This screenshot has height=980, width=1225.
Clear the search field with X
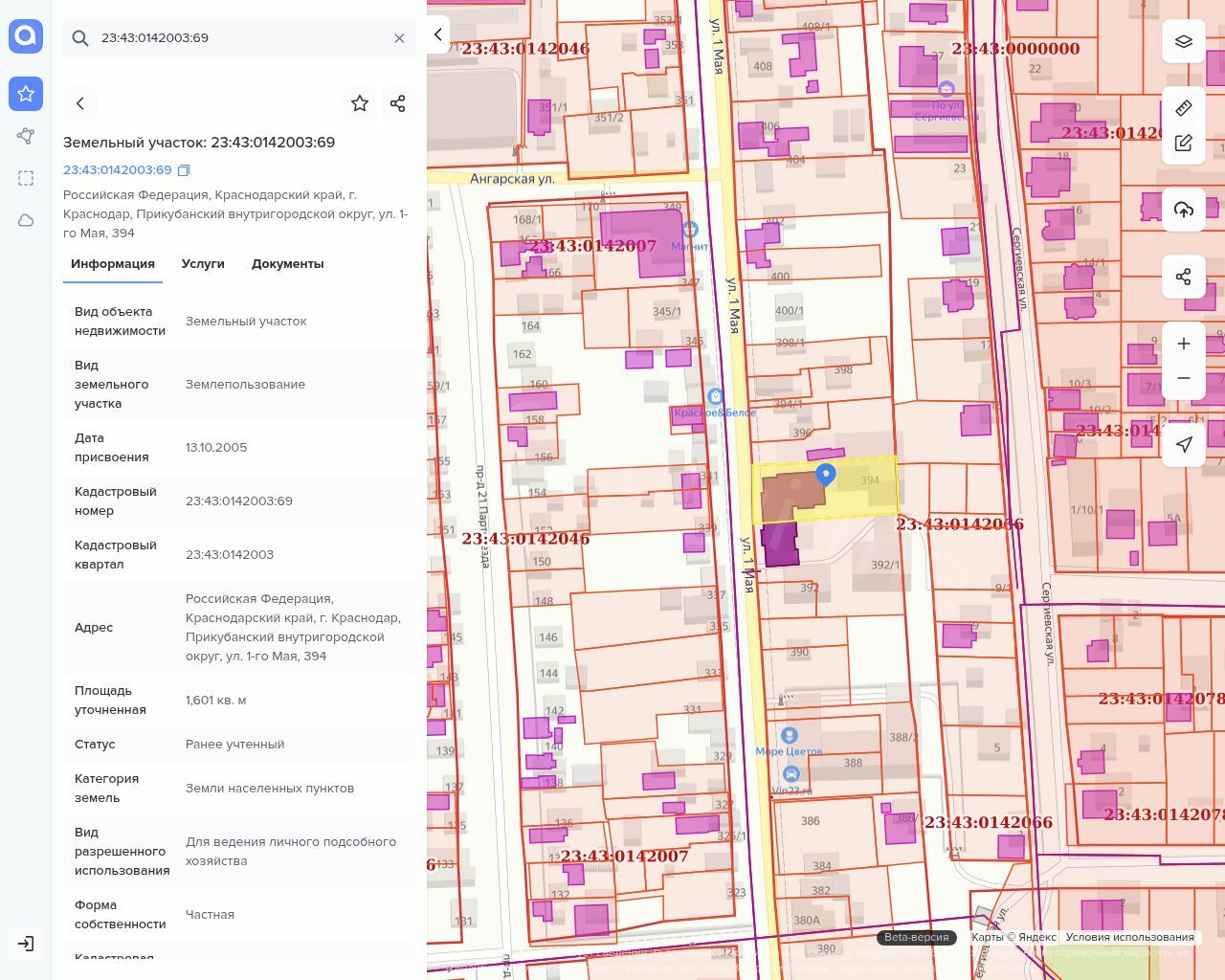pos(399,38)
